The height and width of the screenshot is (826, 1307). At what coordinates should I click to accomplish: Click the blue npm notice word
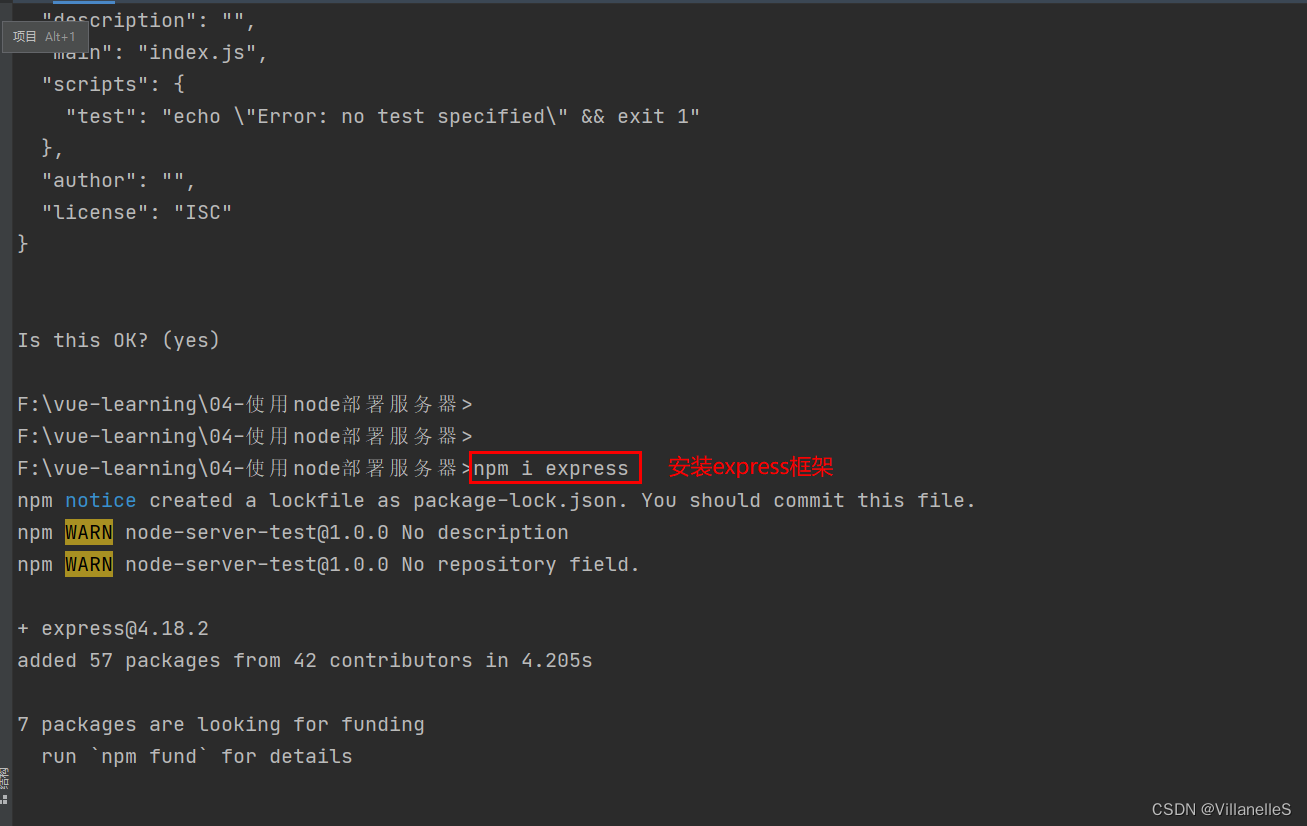pyautogui.click(x=100, y=500)
